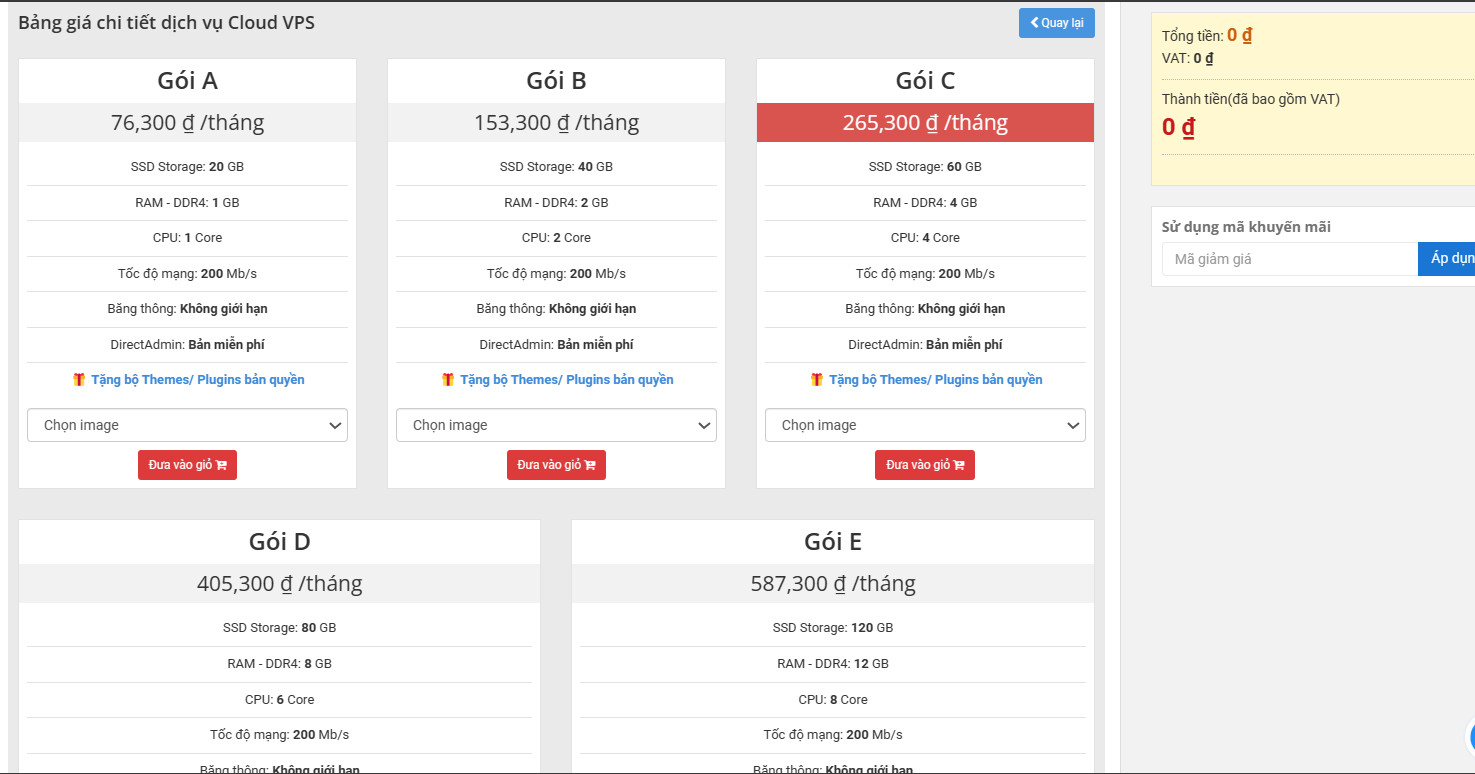
Task: Add Gói B to cart
Action: [x=556, y=465]
